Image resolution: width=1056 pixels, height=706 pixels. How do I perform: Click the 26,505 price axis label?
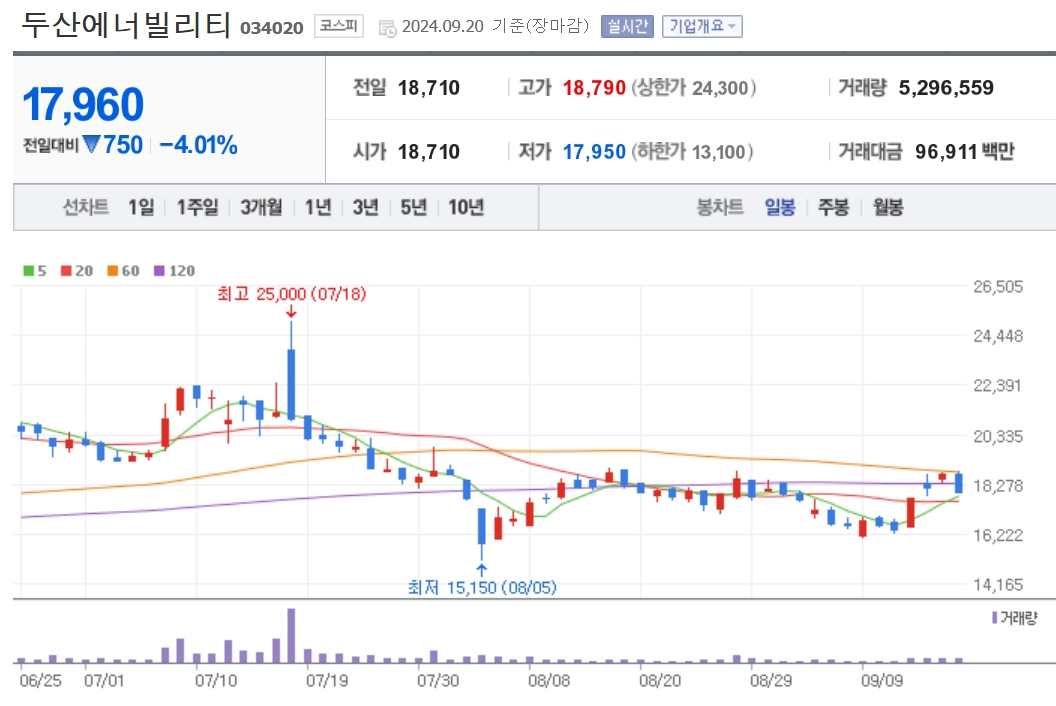tap(997, 287)
